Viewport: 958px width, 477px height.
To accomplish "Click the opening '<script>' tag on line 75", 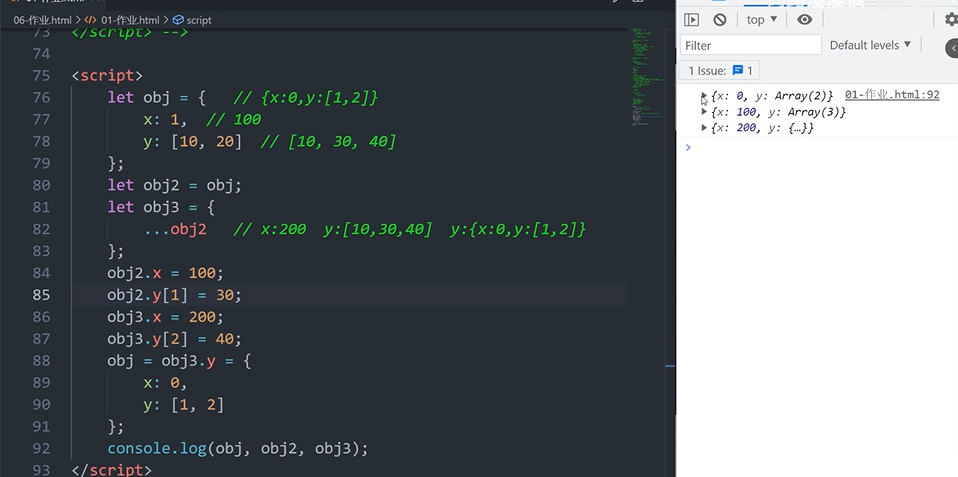I will point(107,76).
